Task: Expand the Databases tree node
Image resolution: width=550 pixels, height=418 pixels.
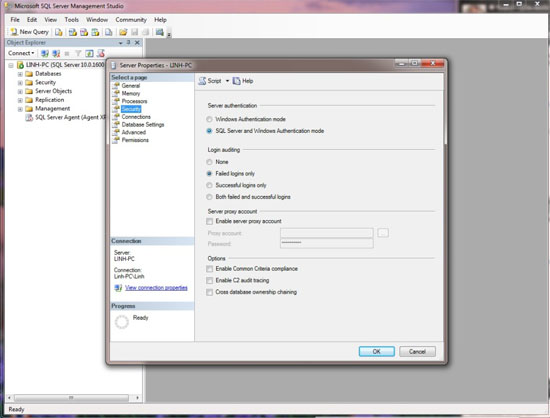Action: (20, 74)
